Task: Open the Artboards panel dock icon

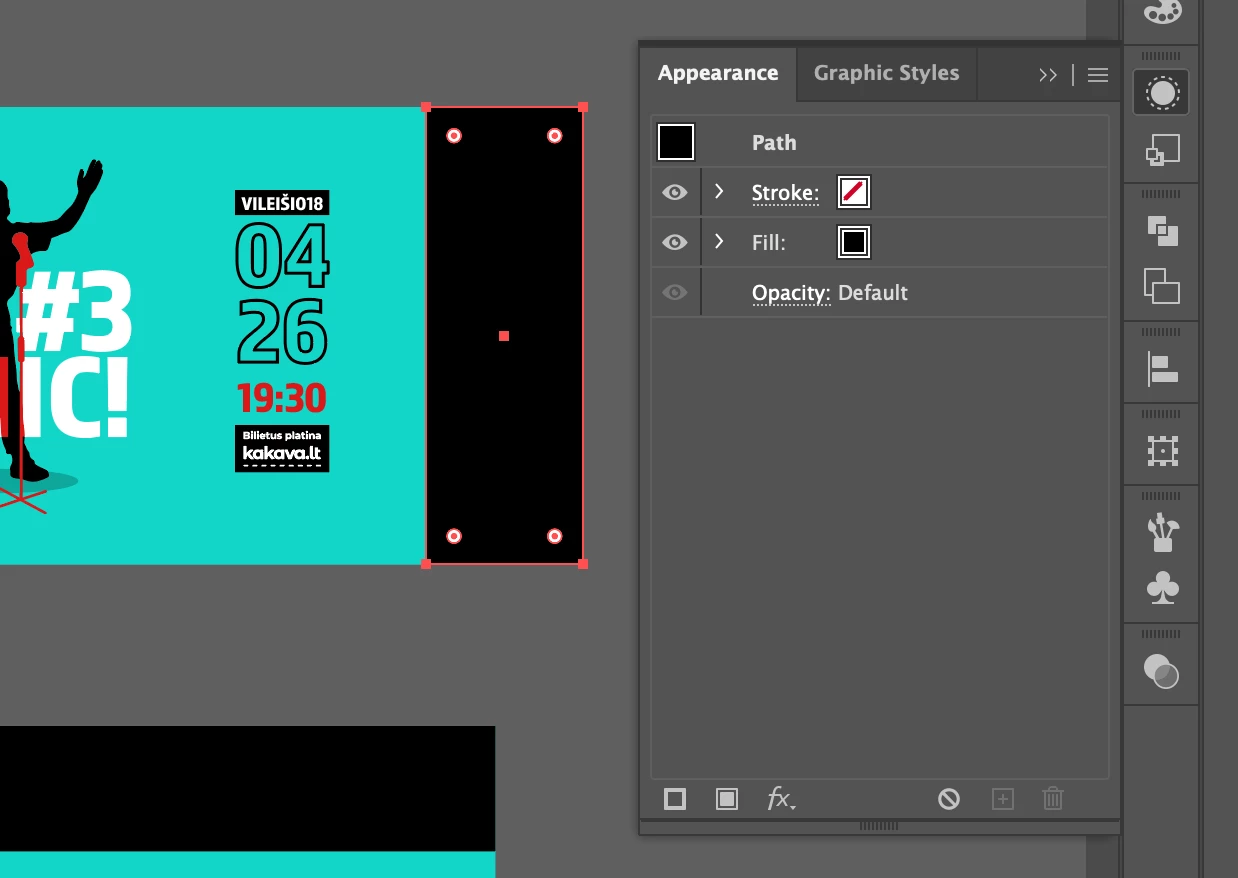Action: pyautogui.click(x=1162, y=287)
